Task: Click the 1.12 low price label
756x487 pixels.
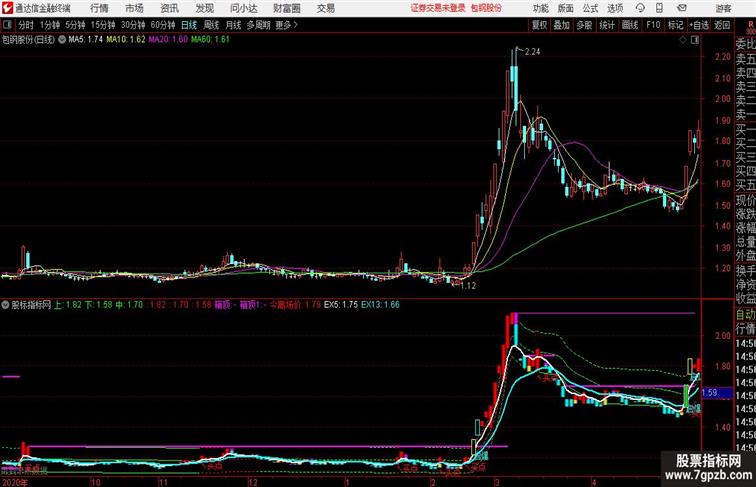Action: click(468, 285)
